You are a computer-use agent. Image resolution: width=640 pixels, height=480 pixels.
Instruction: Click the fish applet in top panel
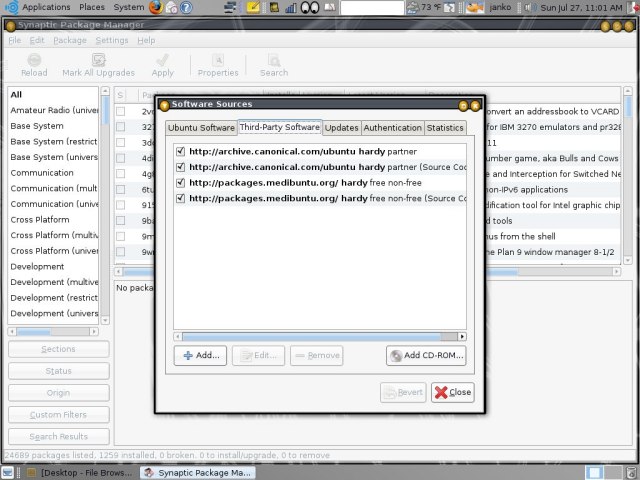click(x=475, y=7)
